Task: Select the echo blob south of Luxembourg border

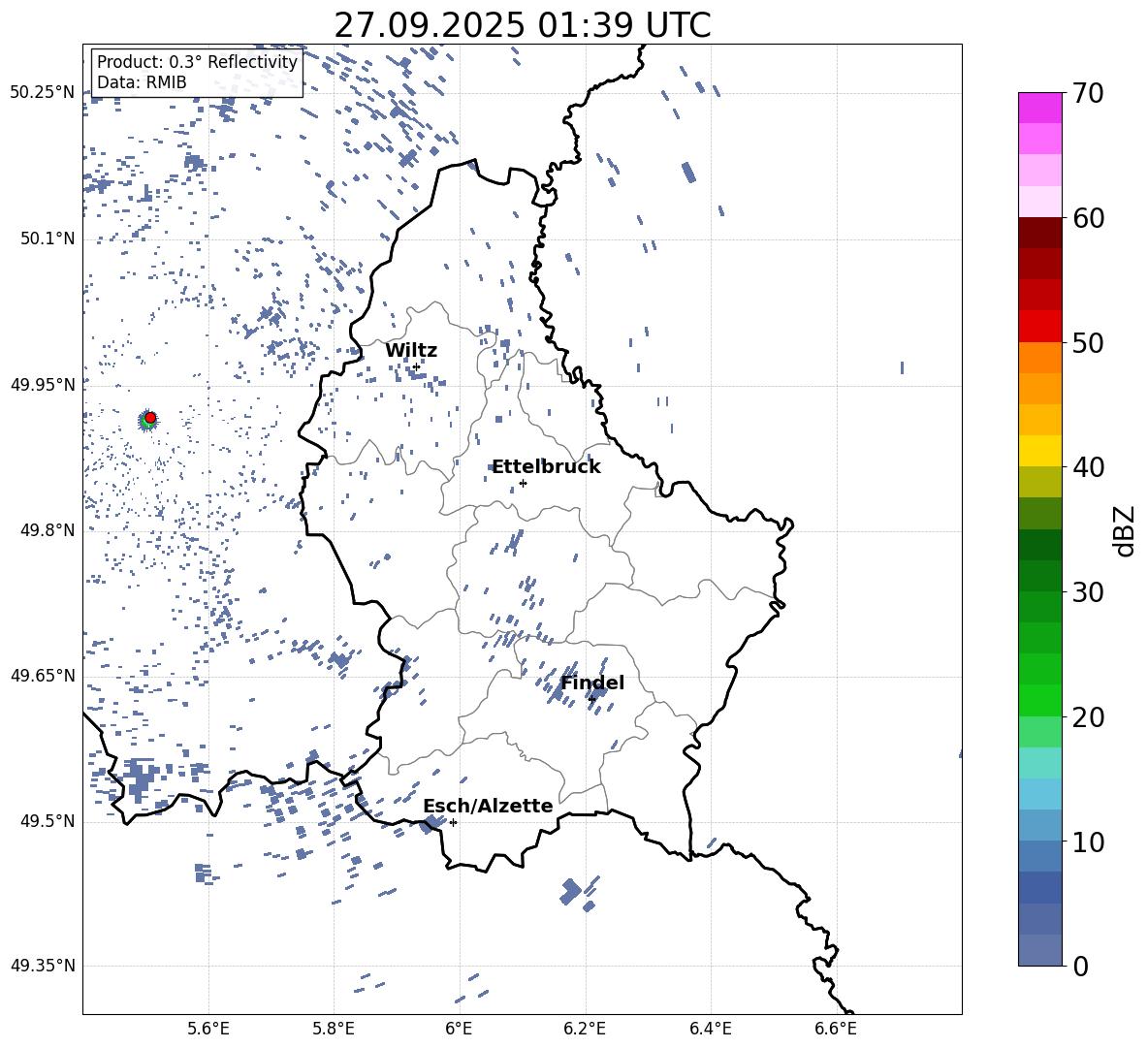Action: click(x=571, y=891)
